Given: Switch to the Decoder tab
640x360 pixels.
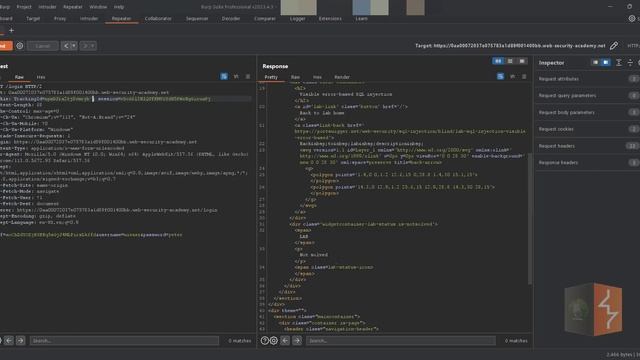Looking at the screenshot, I should click(231, 18).
